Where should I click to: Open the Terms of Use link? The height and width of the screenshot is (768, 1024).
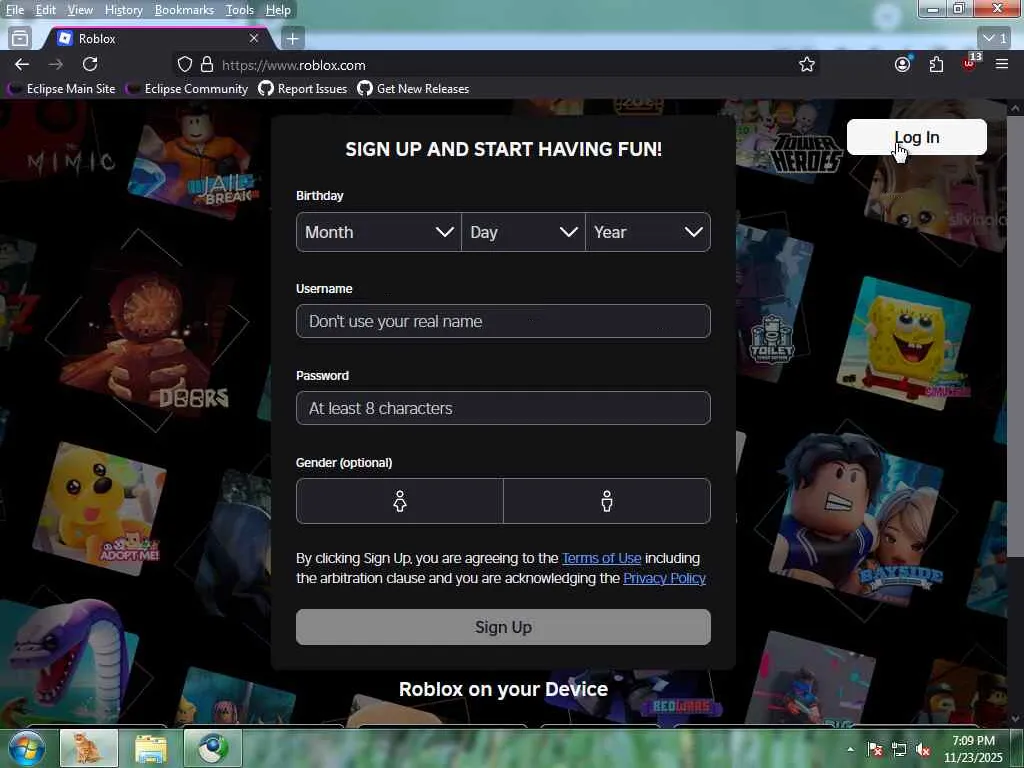point(601,558)
